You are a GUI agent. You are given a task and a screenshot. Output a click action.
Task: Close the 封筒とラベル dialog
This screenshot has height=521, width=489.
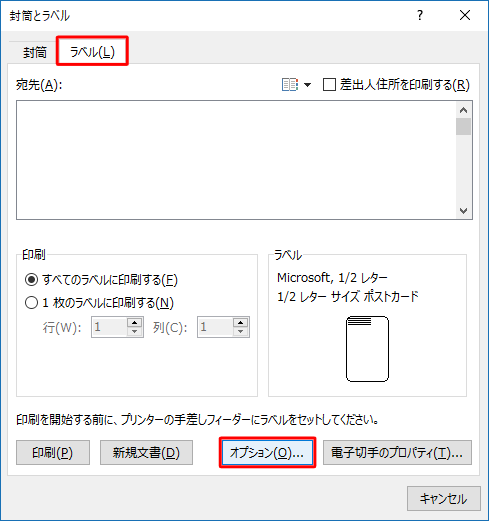pos(465,15)
